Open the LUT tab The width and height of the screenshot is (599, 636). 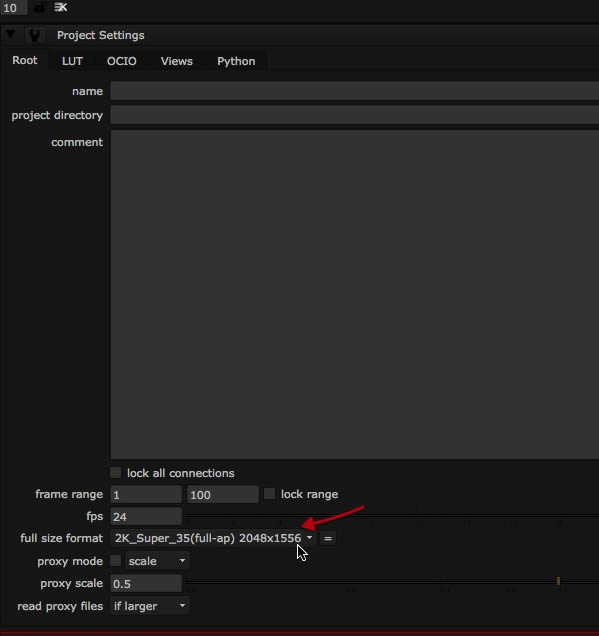click(72, 61)
